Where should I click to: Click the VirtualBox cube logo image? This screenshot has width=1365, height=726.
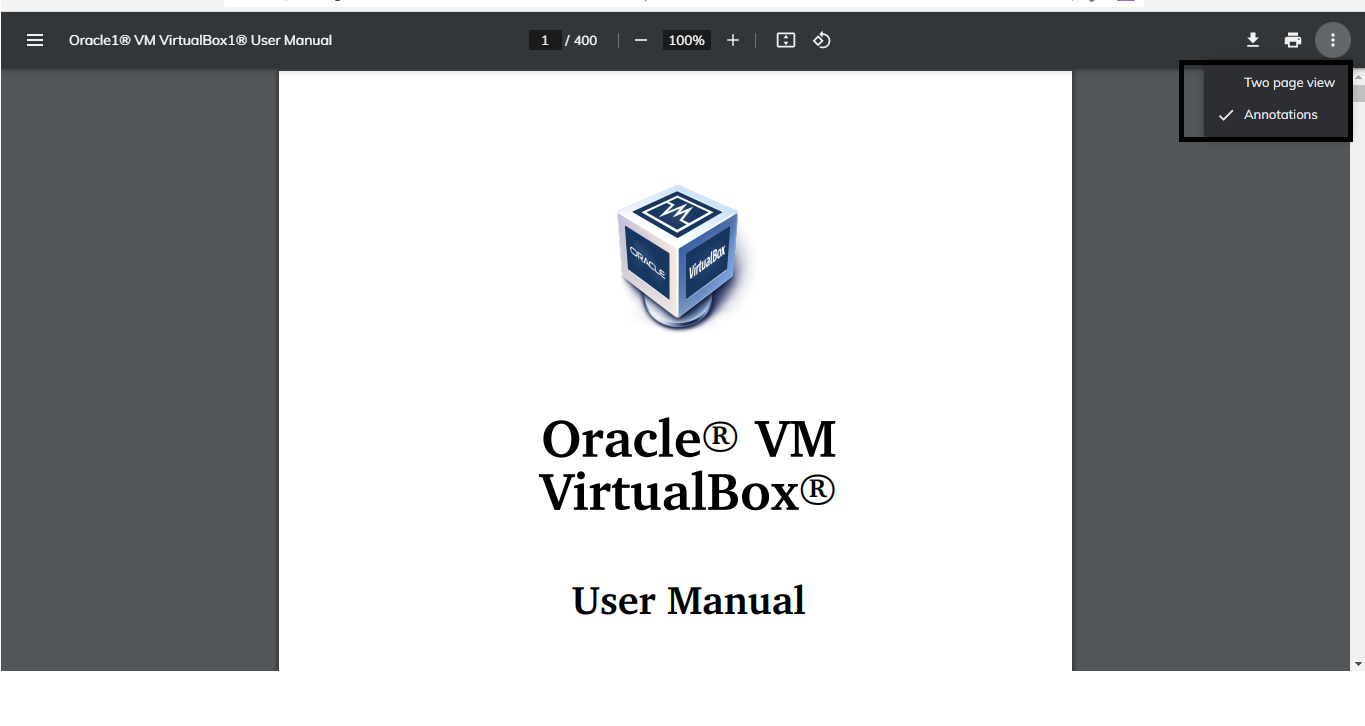point(679,256)
